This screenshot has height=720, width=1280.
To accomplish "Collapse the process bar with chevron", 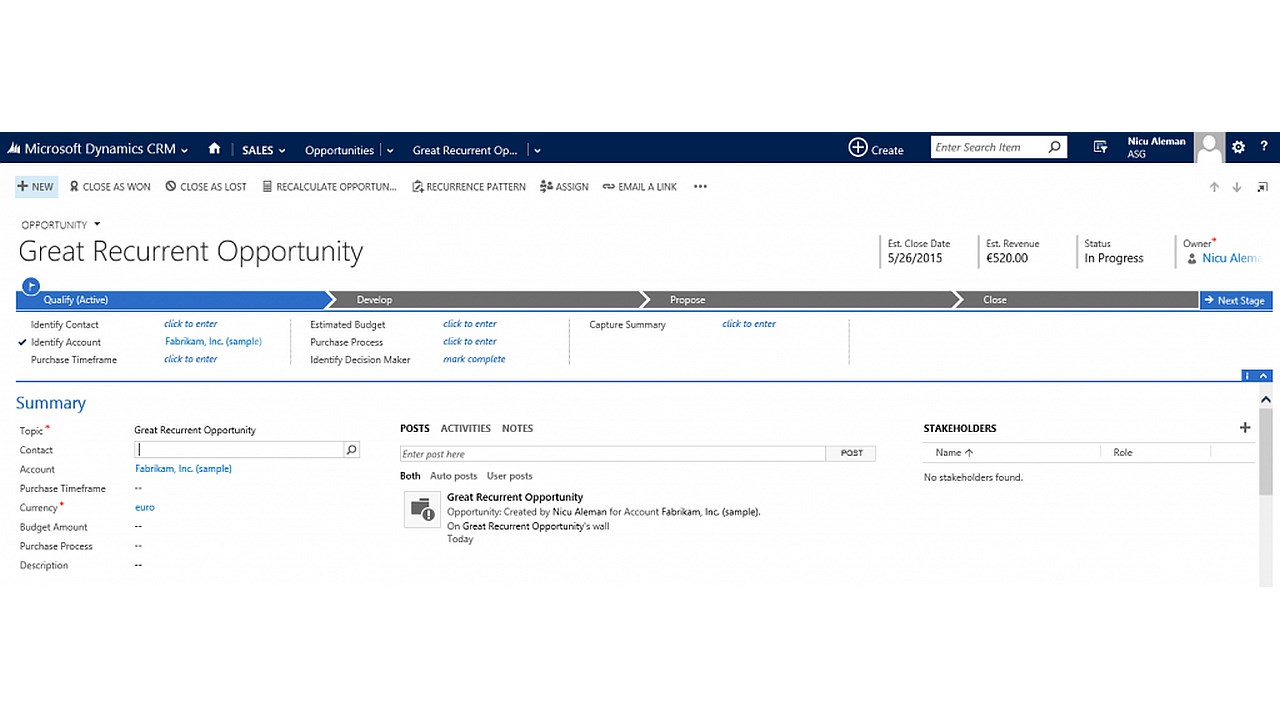I will point(1265,376).
